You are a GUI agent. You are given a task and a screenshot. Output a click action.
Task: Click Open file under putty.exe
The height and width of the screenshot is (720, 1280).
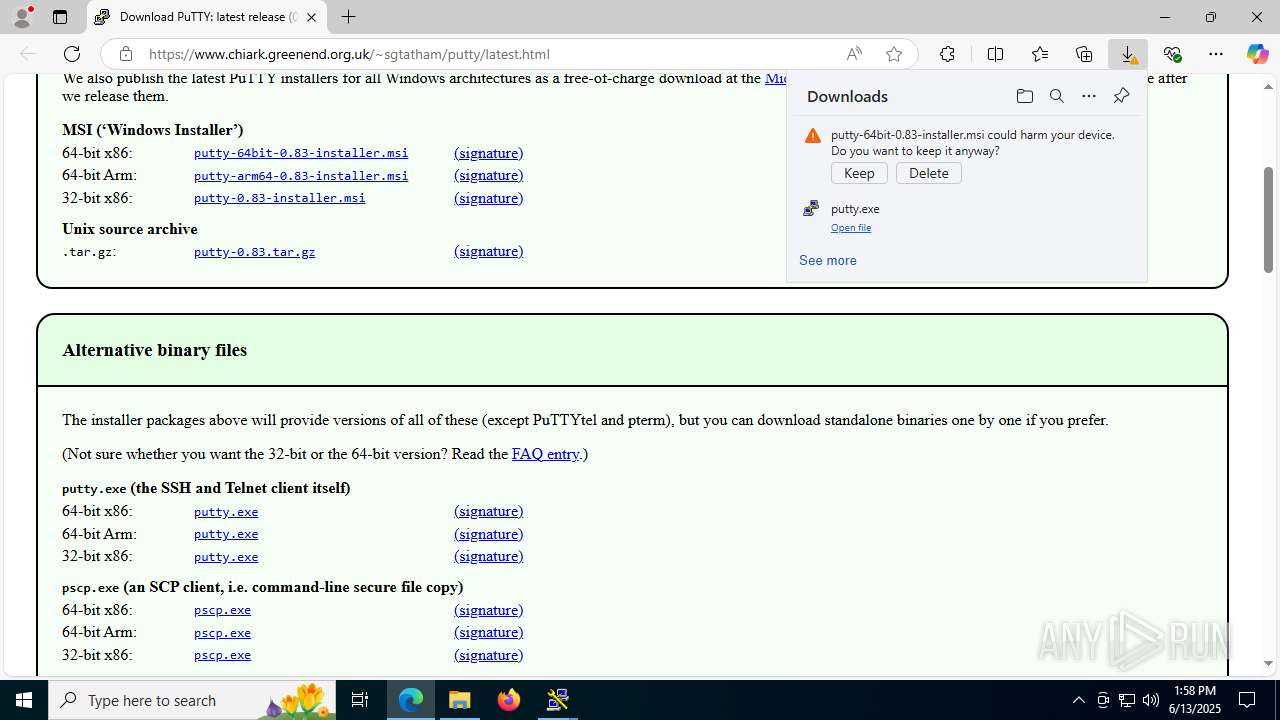click(x=851, y=228)
